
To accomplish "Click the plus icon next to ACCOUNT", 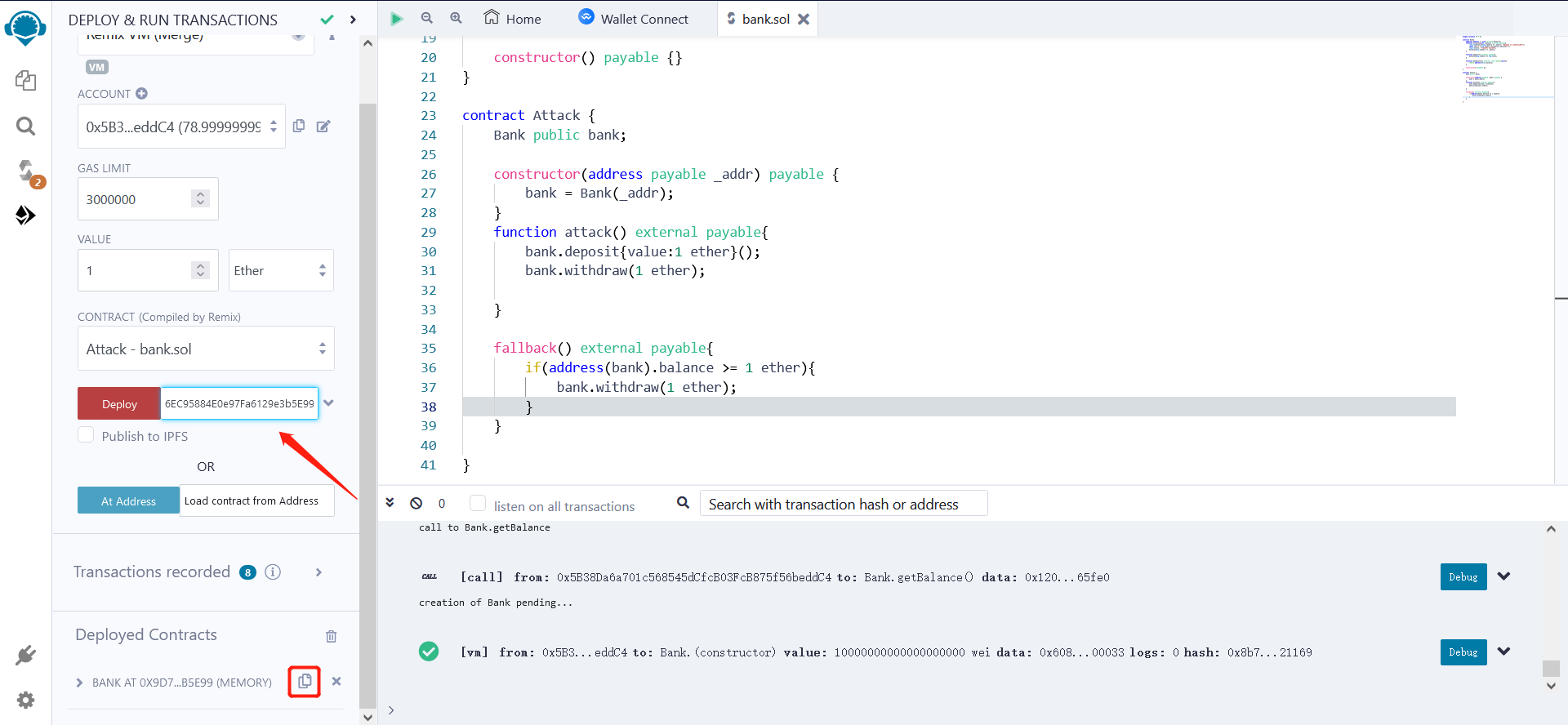I will pyautogui.click(x=141, y=94).
